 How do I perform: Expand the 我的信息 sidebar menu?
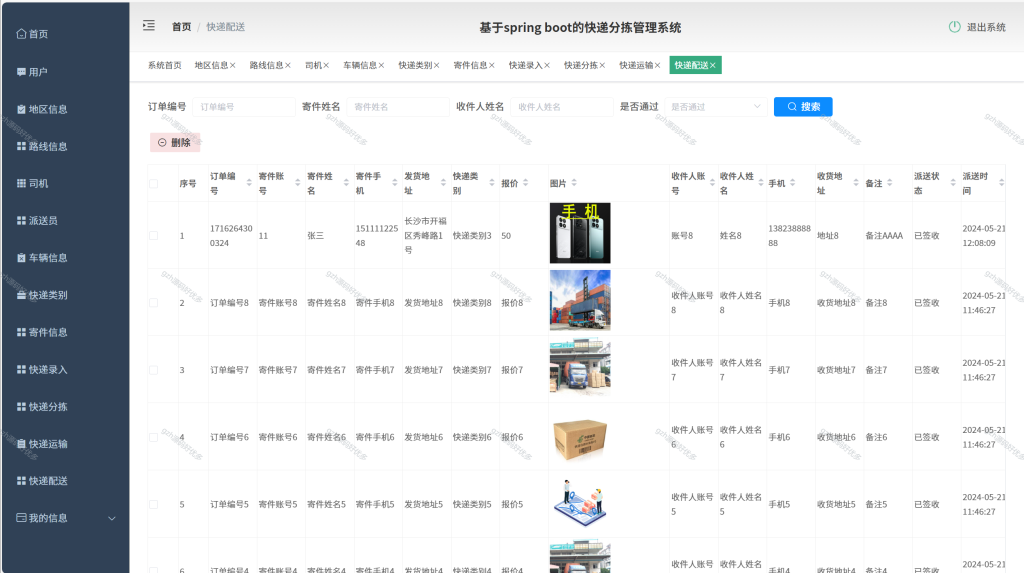pyautogui.click(x=65, y=518)
